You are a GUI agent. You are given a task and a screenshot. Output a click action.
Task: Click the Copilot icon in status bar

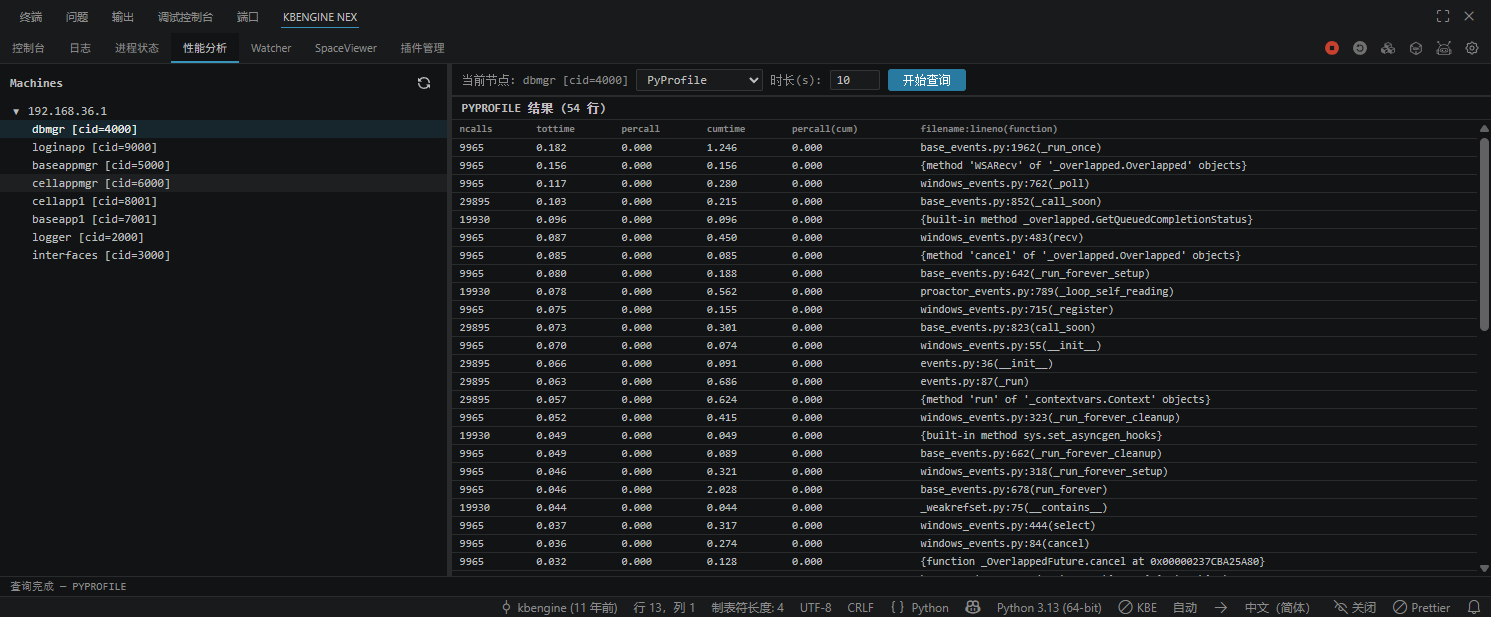point(972,607)
